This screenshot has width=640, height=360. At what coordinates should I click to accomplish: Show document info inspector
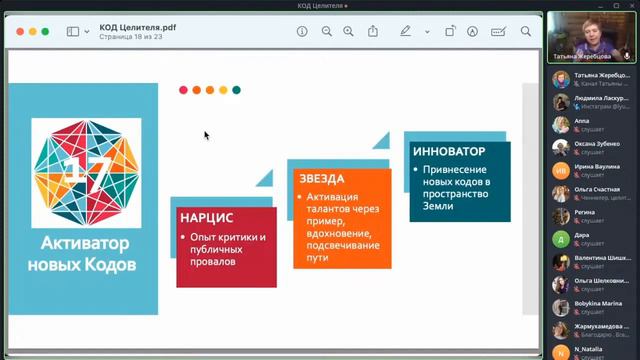coord(302,31)
